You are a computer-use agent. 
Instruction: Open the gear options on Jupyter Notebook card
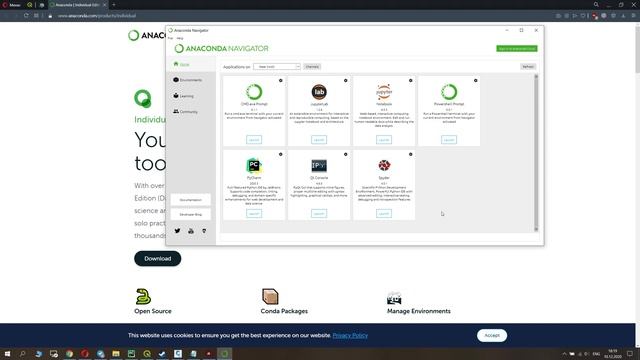pos(411,80)
